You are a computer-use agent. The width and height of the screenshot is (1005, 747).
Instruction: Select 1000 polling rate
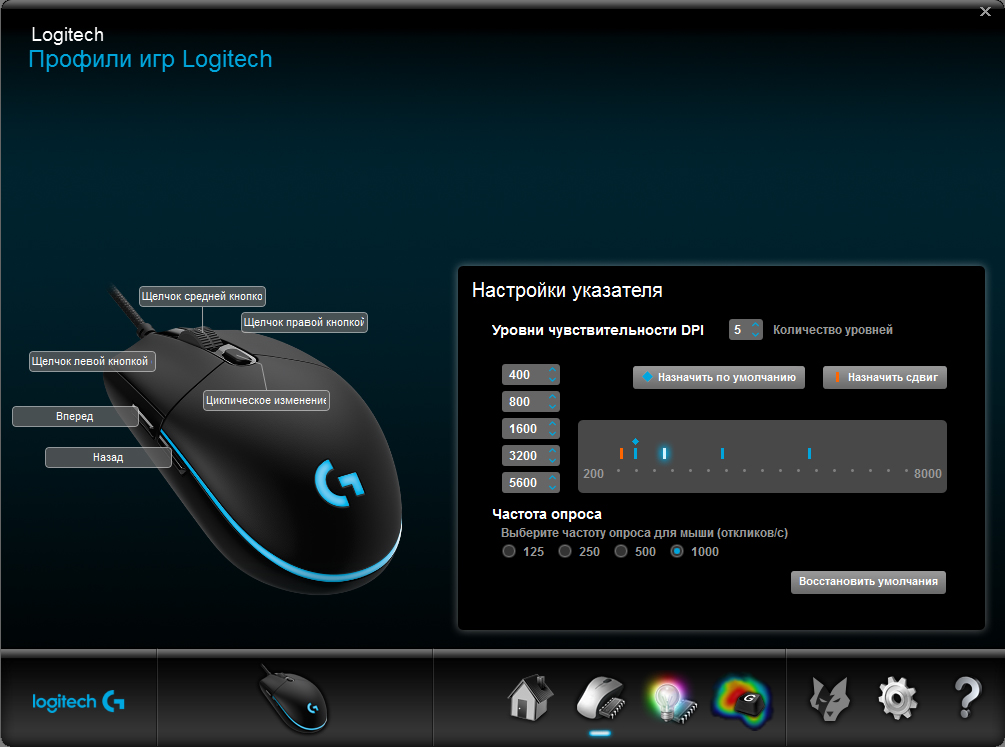click(x=677, y=551)
